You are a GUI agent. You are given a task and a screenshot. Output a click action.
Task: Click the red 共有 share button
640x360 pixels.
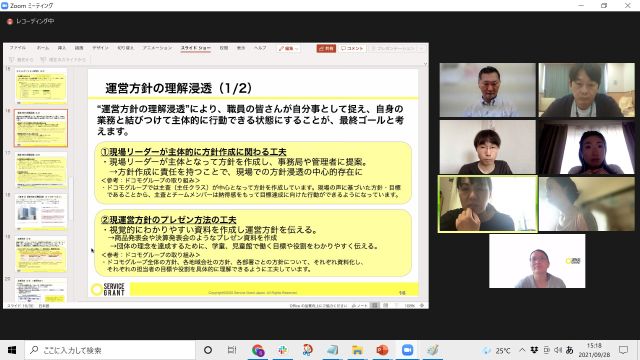tap(326, 48)
